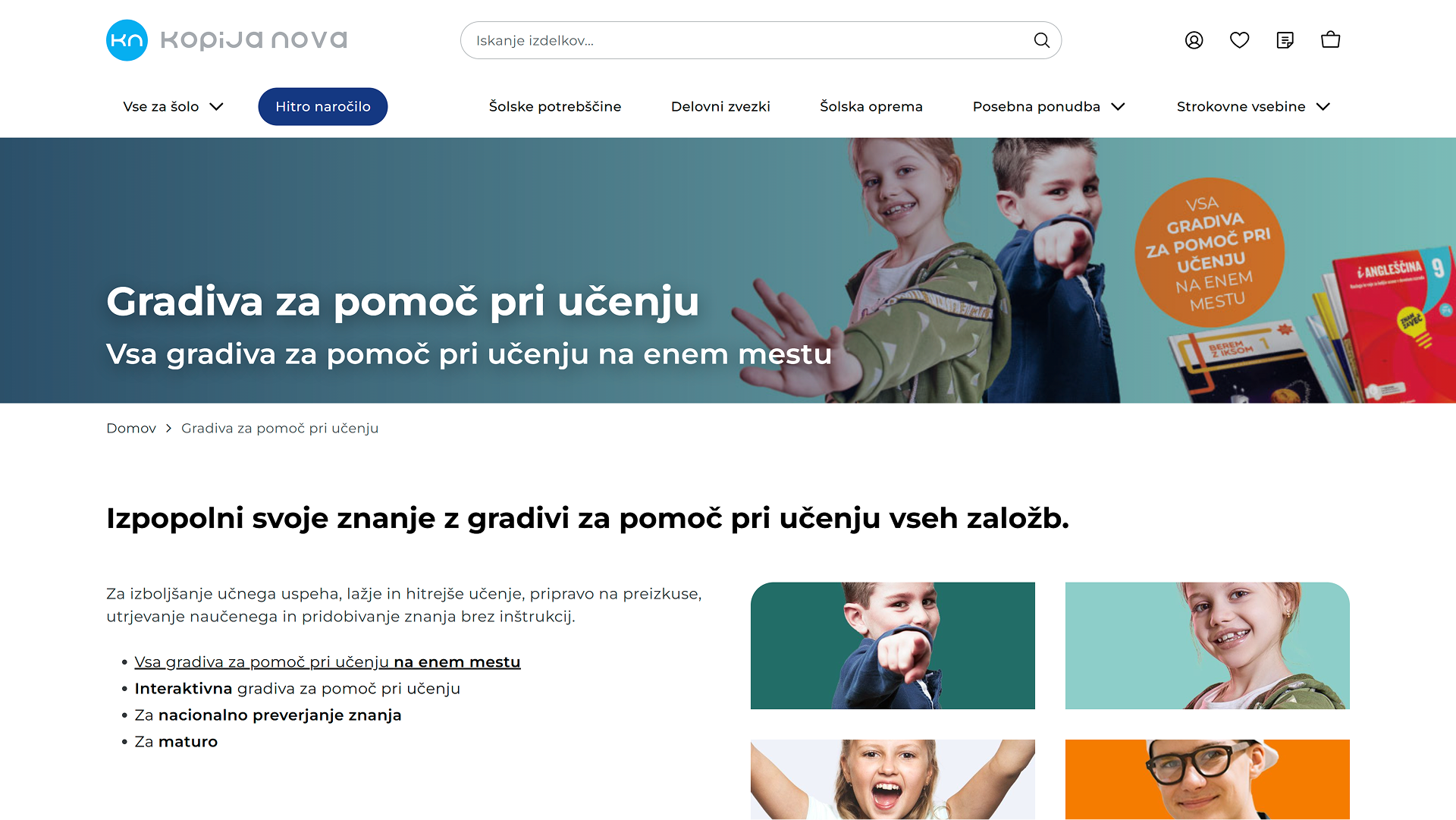Go to Domov breadcrumb link
Viewport: 1456px width, 820px height.
(x=131, y=429)
